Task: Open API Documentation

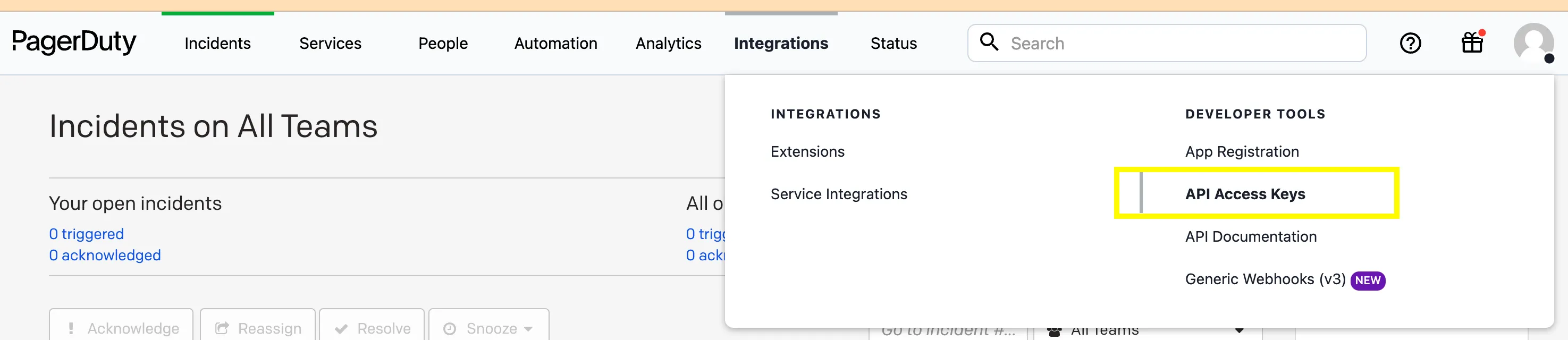Action: point(1250,236)
